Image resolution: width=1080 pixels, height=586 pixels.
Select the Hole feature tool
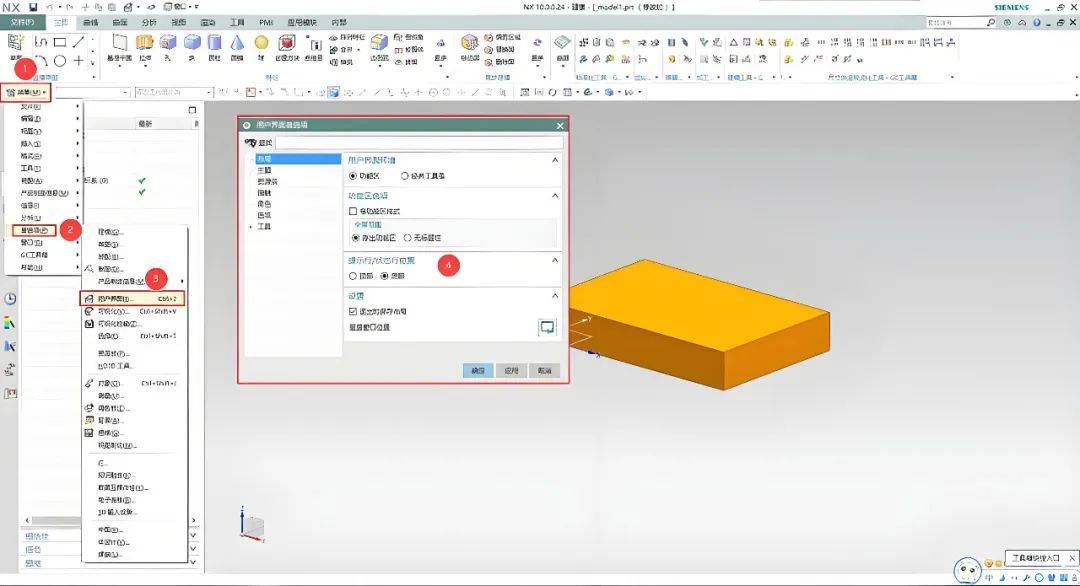167,44
